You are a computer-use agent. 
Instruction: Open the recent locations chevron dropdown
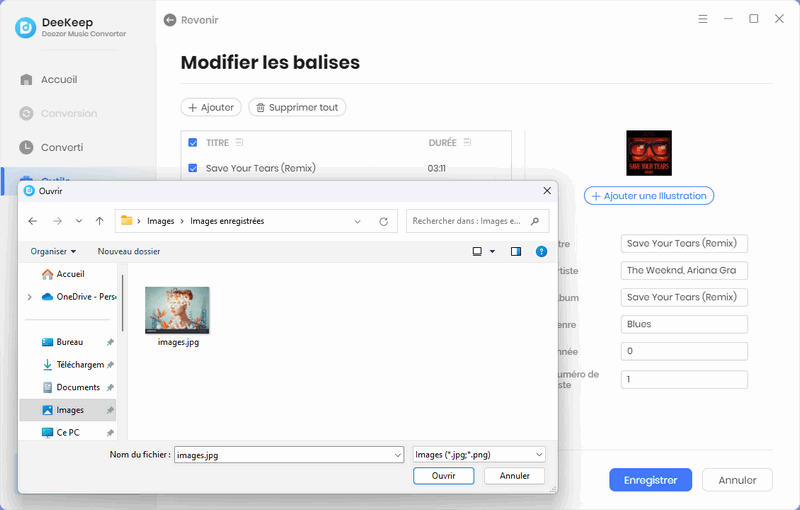[x=79, y=221]
